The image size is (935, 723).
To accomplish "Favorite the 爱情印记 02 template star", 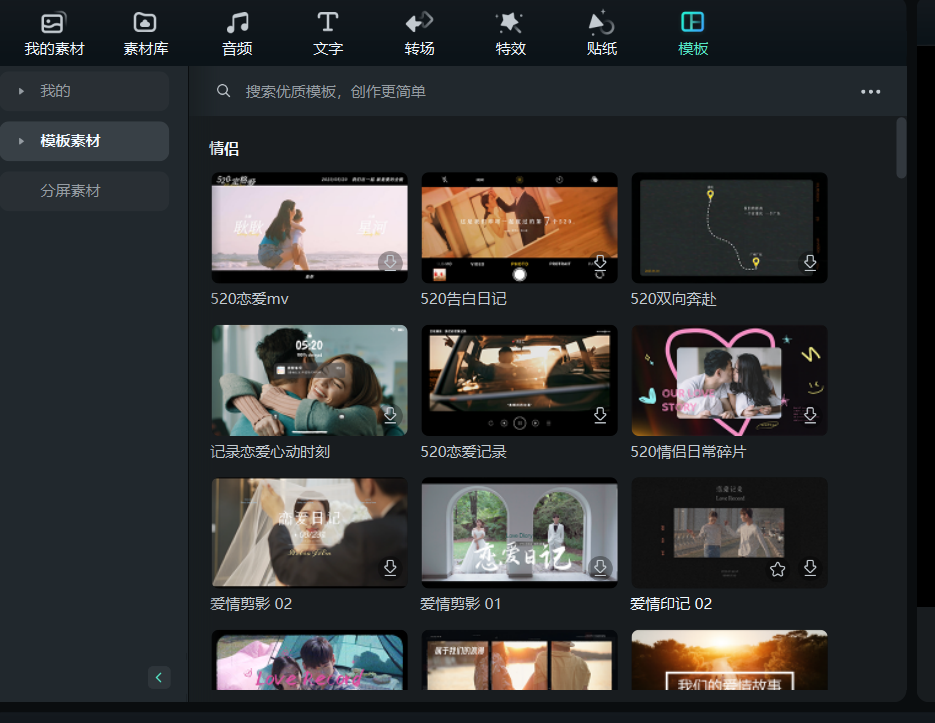I will click(x=778, y=569).
